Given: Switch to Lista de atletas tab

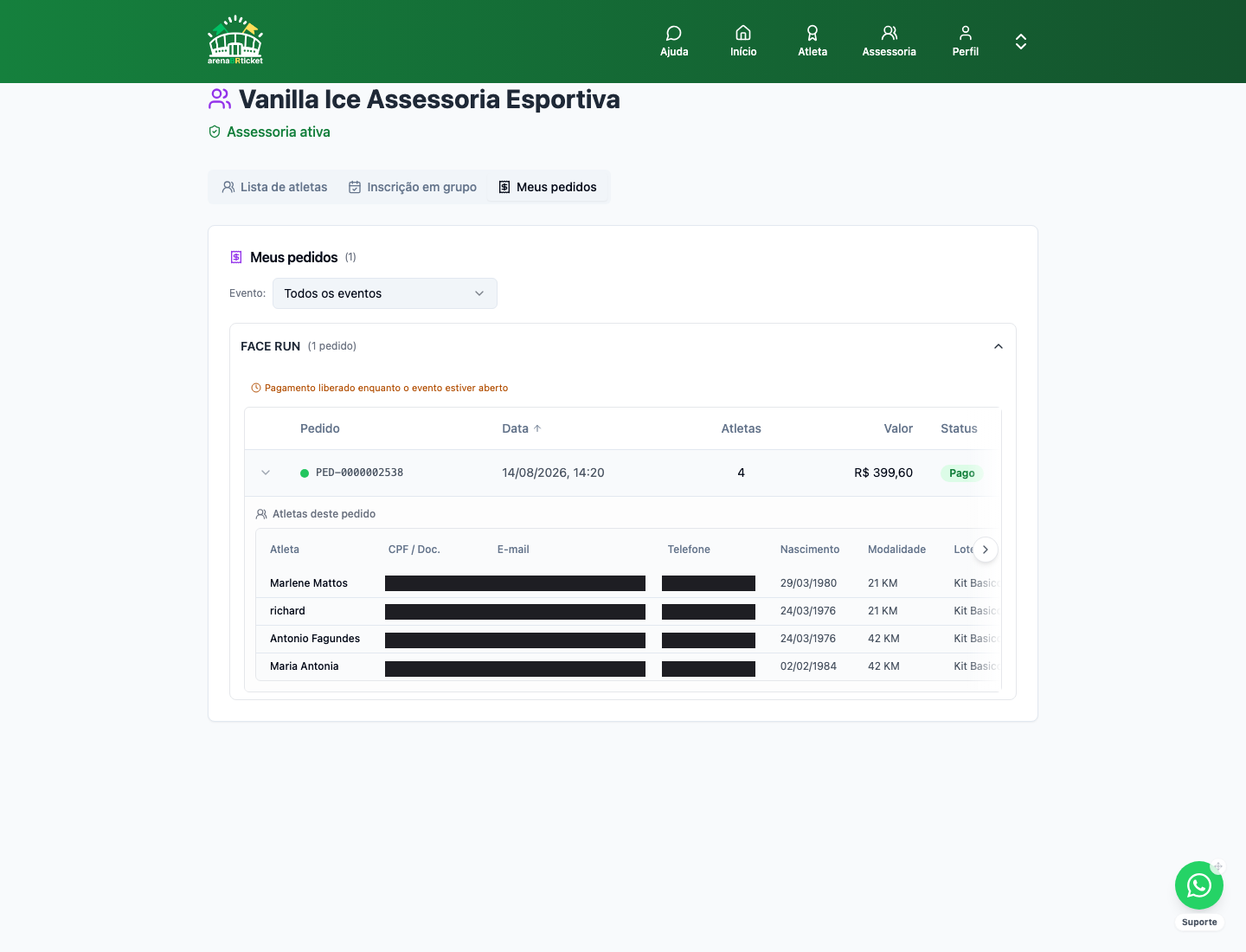Looking at the screenshot, I should coord(274,187).
